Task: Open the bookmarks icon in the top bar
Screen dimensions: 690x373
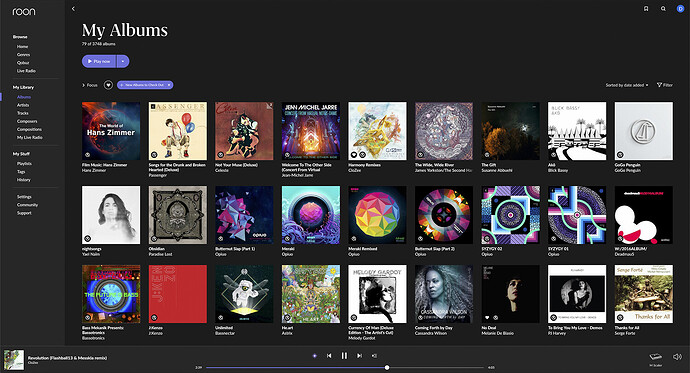Action: (x=646, y=9)
